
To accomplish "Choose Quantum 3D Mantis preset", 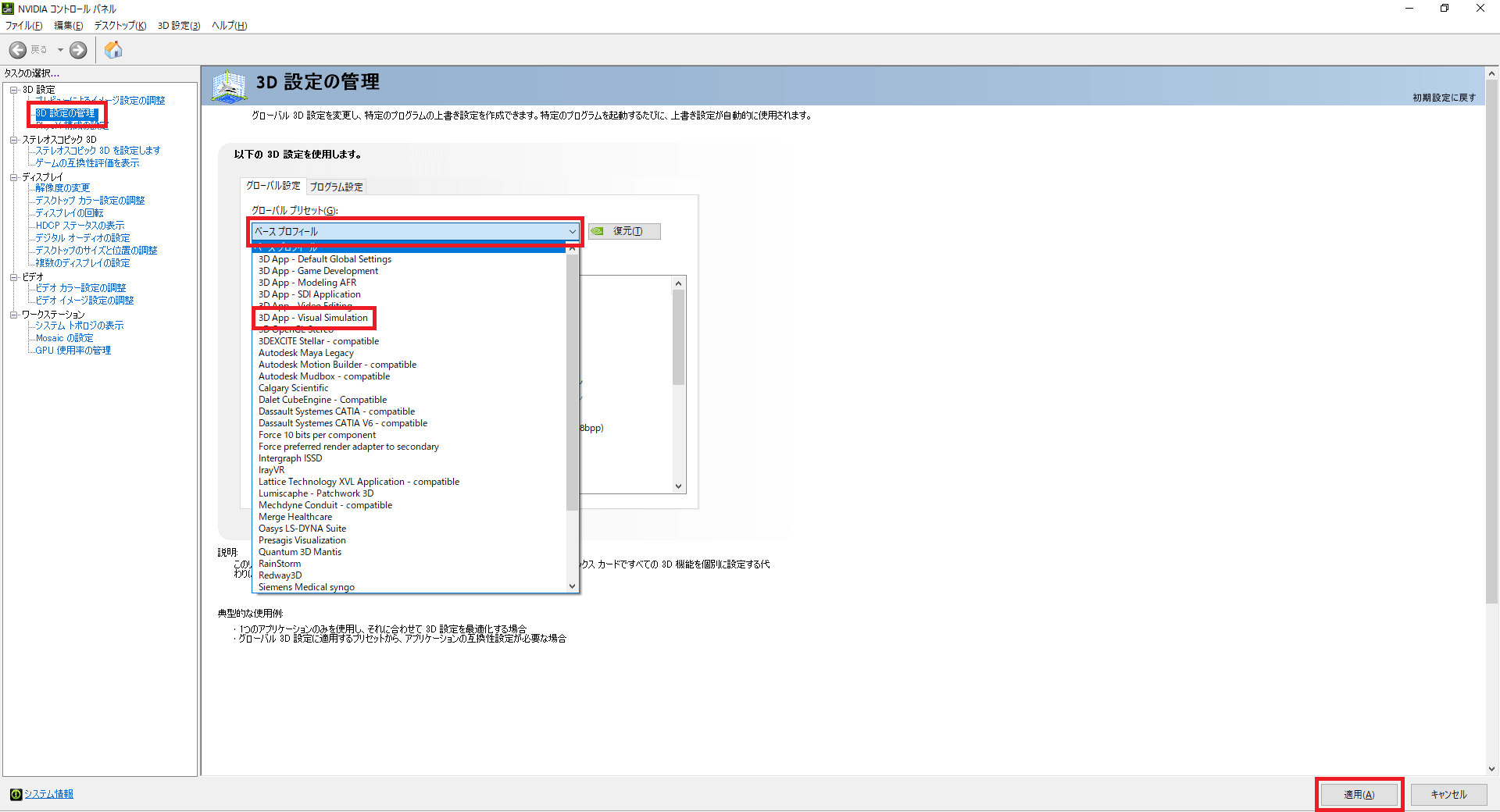I will click(x=300, y=552).
